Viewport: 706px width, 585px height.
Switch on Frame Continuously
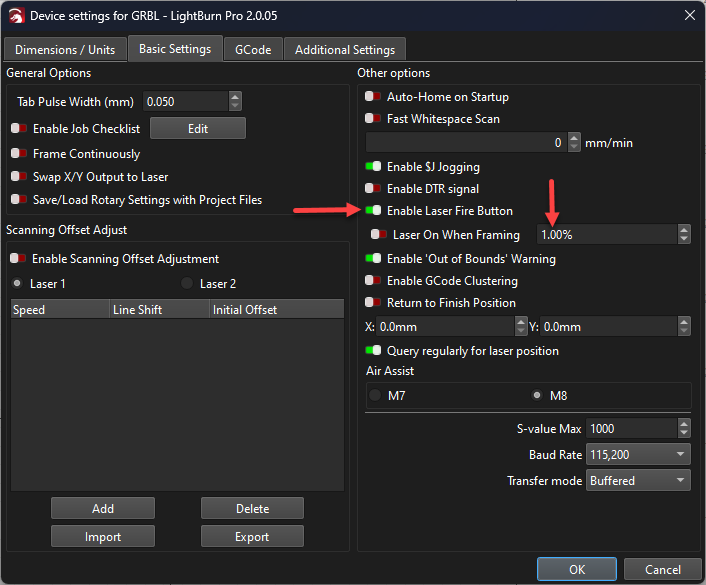point(19,154)
